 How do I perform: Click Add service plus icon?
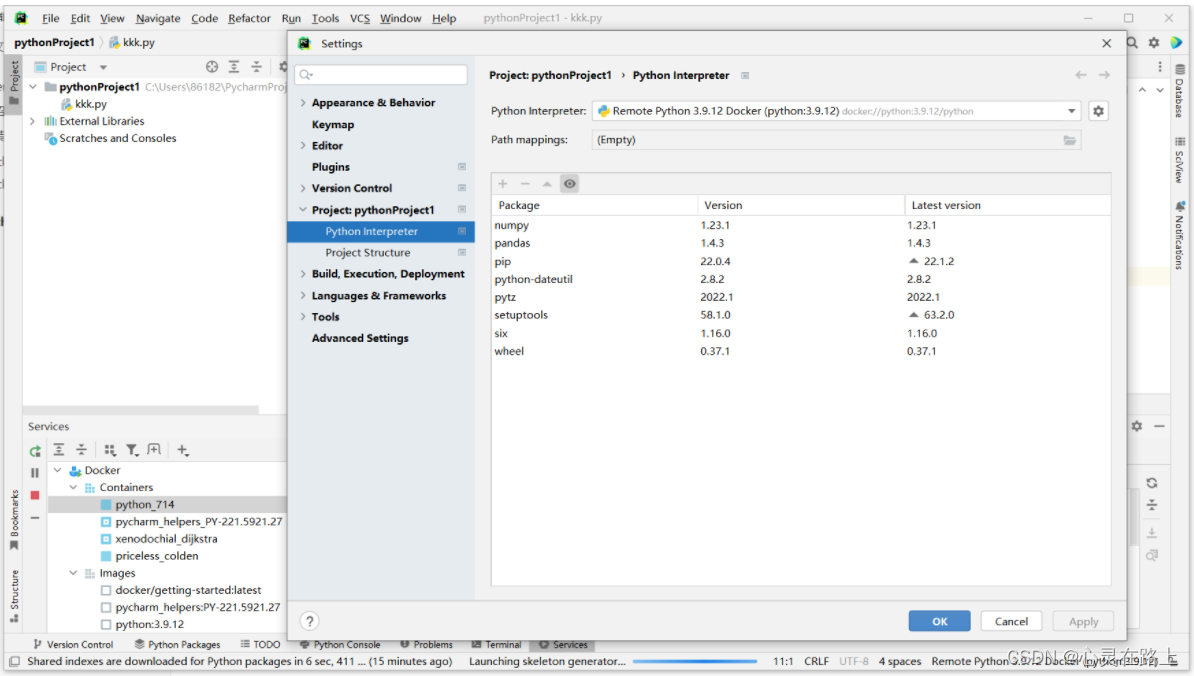183,450
